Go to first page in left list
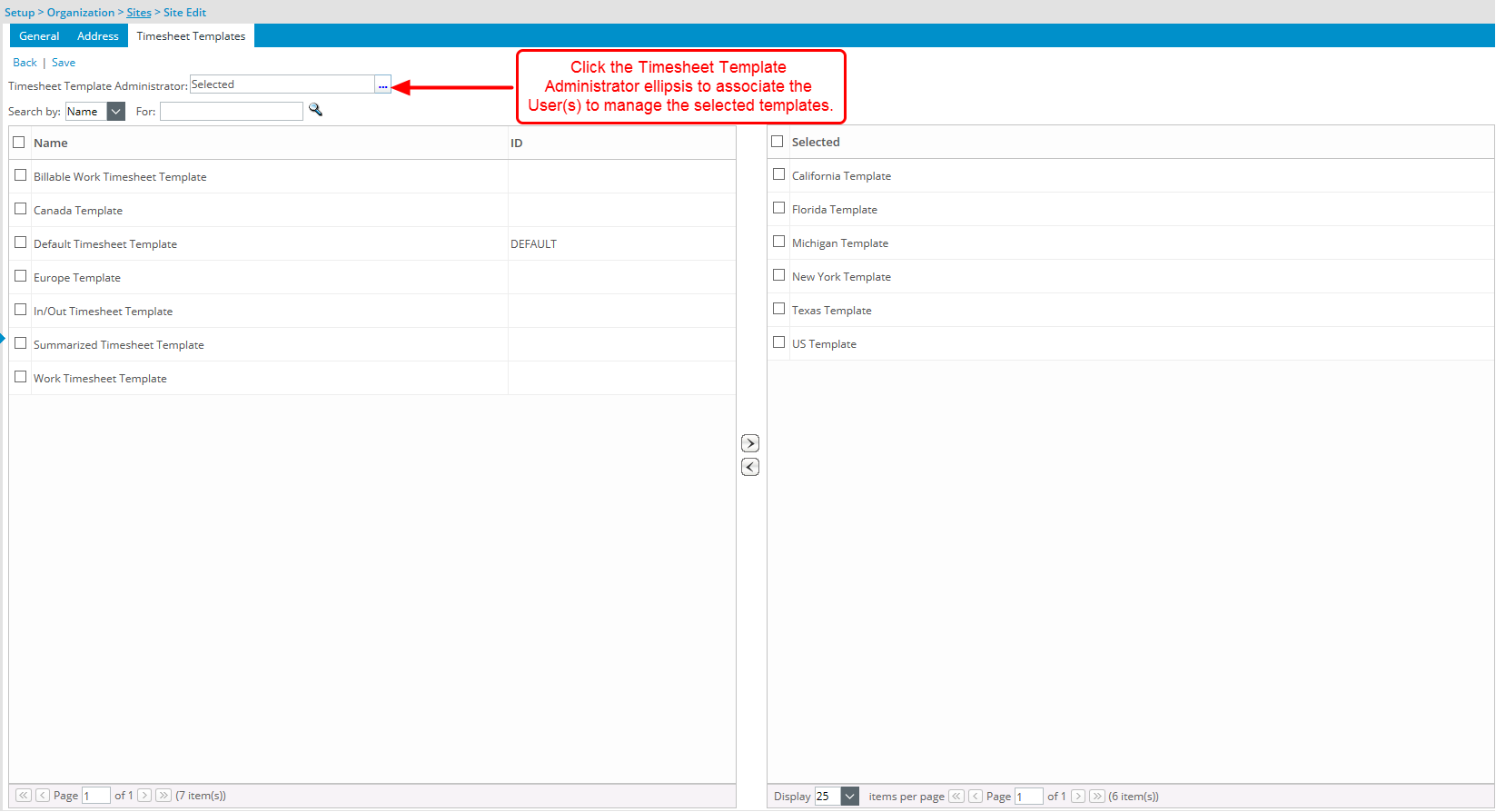The image size is (1496, 812). (24, 795)
